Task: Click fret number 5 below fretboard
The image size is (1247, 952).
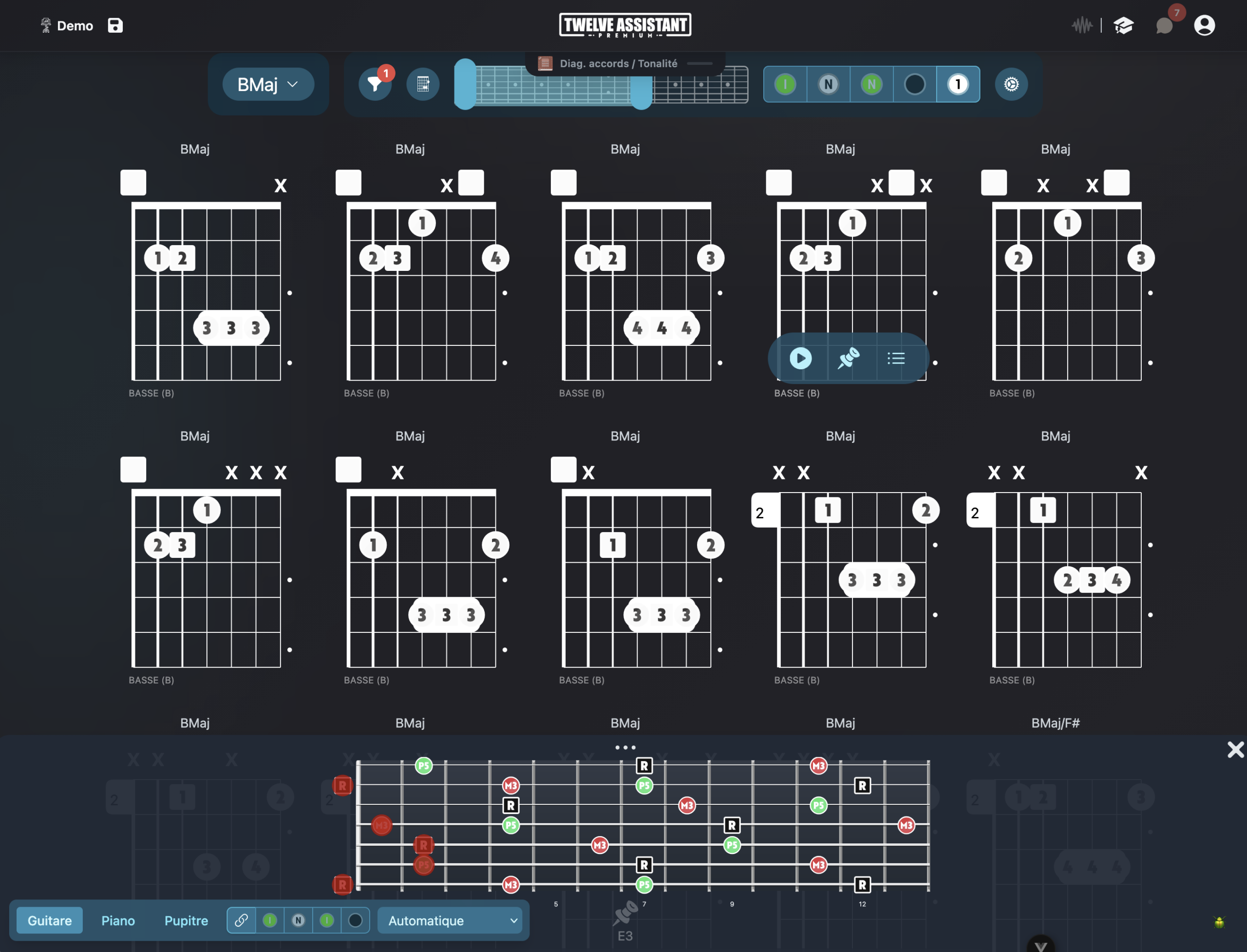Action: tap(556, 904)
